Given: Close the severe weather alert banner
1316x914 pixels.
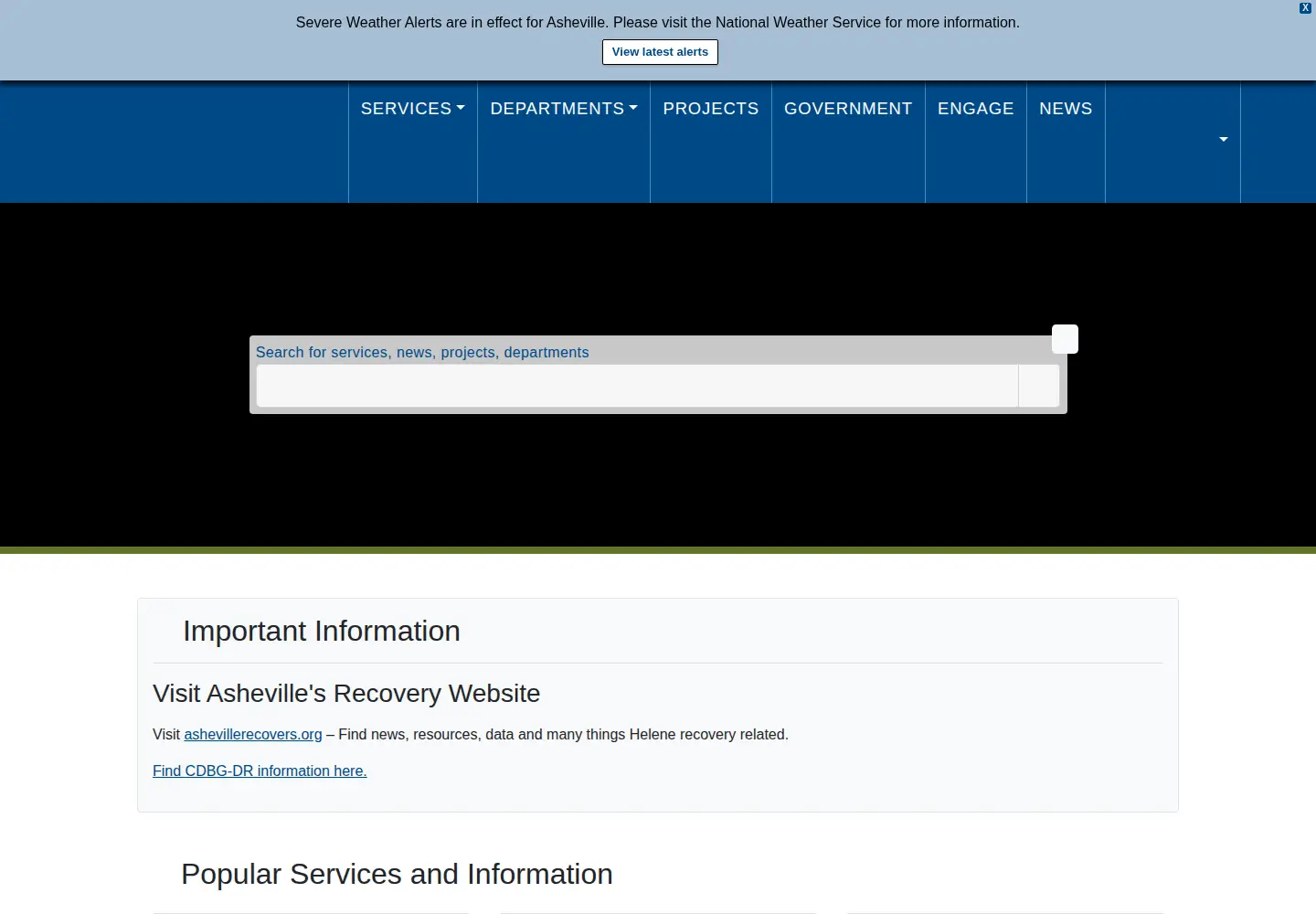Looking at the screenshot, I should pos(1305,7).
